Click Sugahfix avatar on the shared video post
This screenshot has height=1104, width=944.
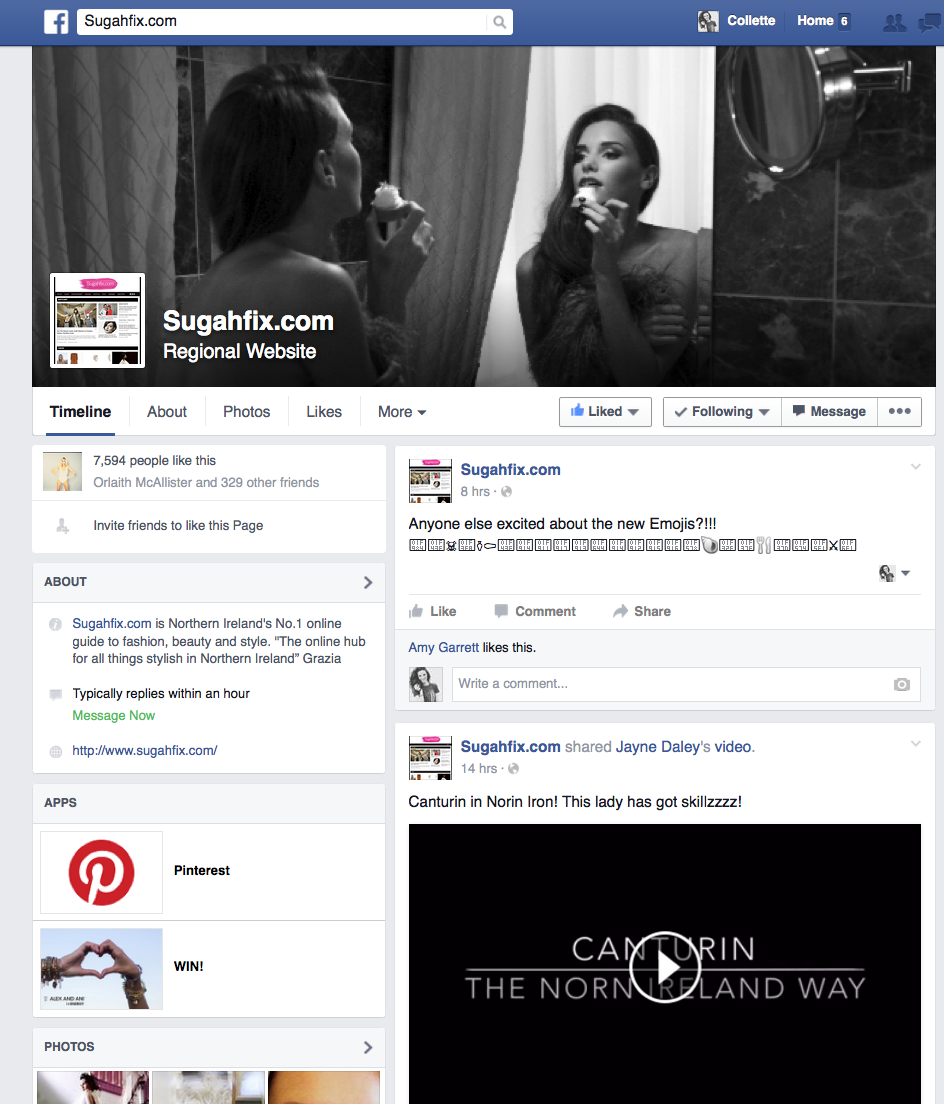point(430,758)
